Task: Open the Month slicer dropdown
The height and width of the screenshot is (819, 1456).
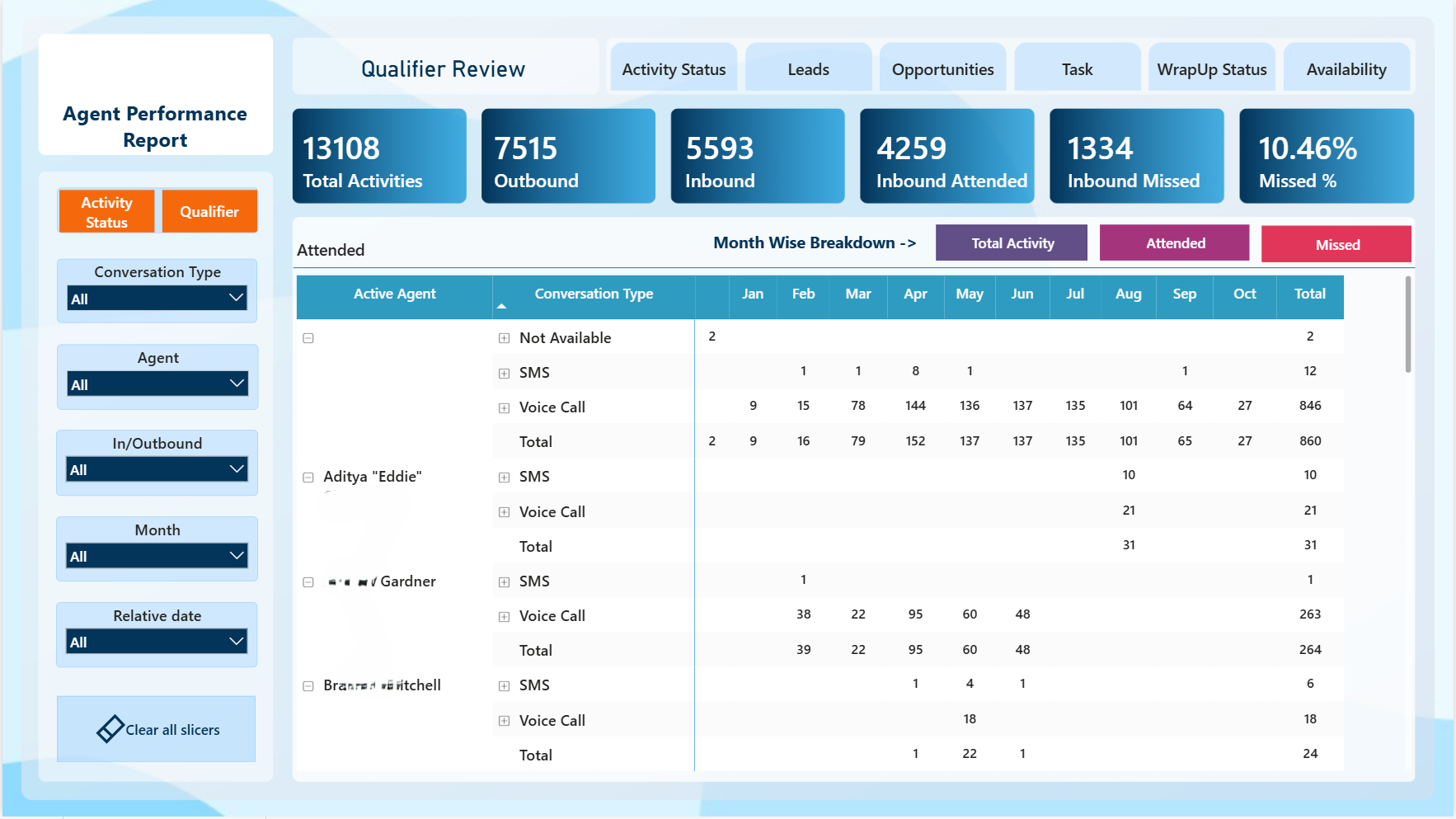Action: coord(157,556)
